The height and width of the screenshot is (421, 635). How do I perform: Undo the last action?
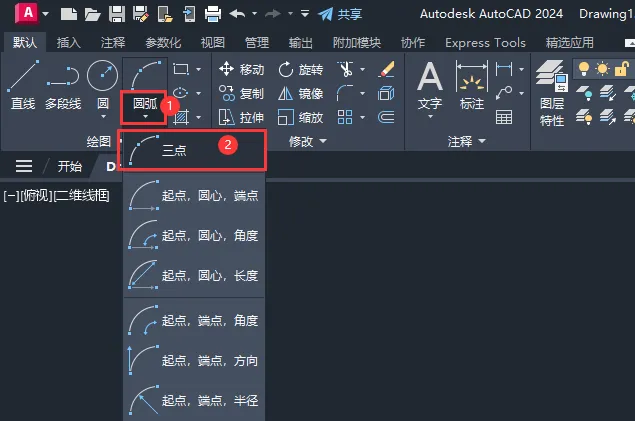pyautogui.click(x=237, y=14)
